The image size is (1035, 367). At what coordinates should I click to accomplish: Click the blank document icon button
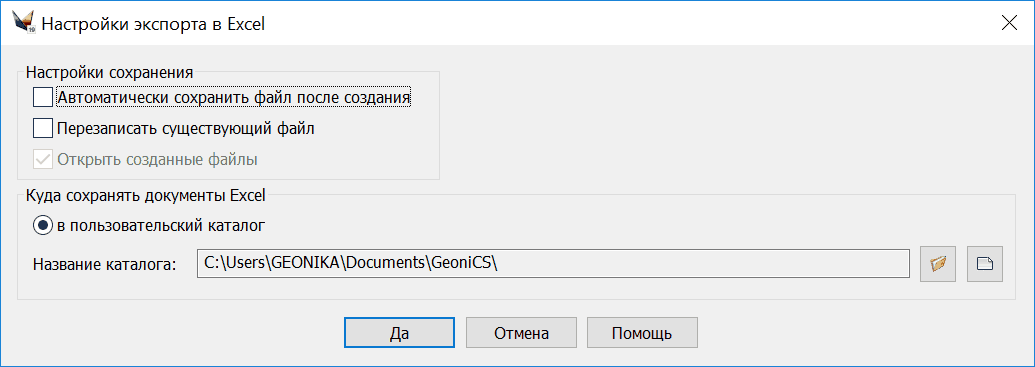pos(985,264)
